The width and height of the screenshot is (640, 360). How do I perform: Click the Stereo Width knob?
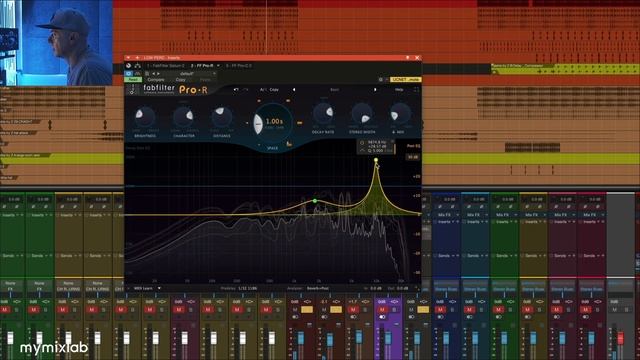click(362, 114)
